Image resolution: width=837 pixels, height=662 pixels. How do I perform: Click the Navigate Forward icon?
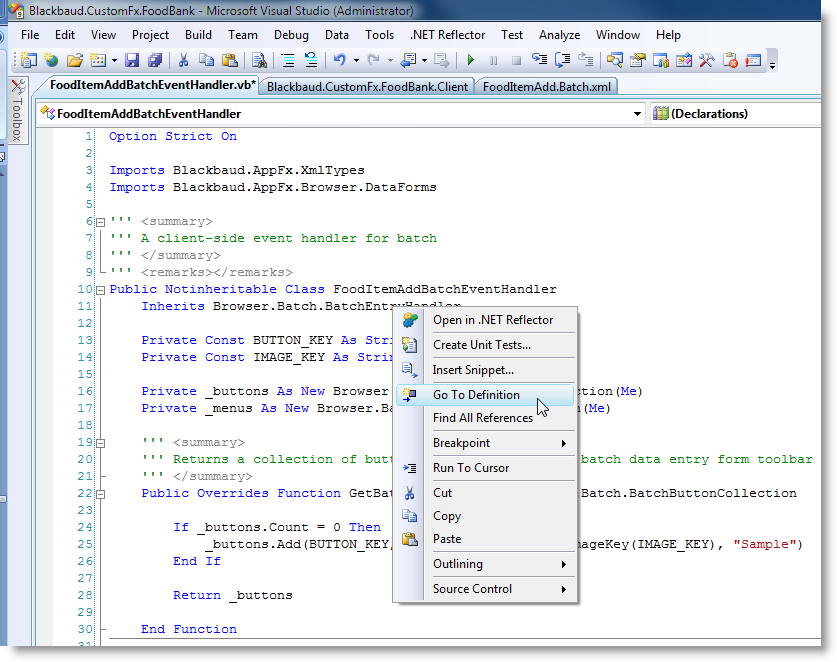click(441, 60)
